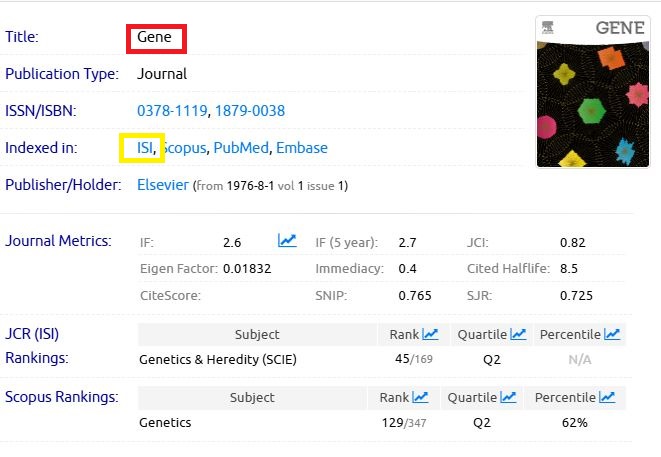Follow the ISI indexing link
Screen dimensions: 661x457
pos(145,148)
